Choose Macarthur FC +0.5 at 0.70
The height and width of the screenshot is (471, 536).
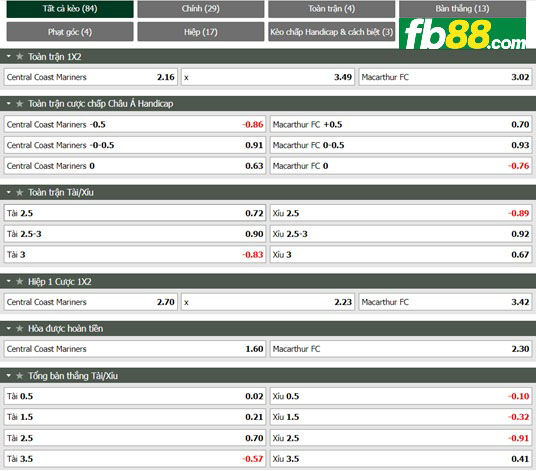coord(401,124)
